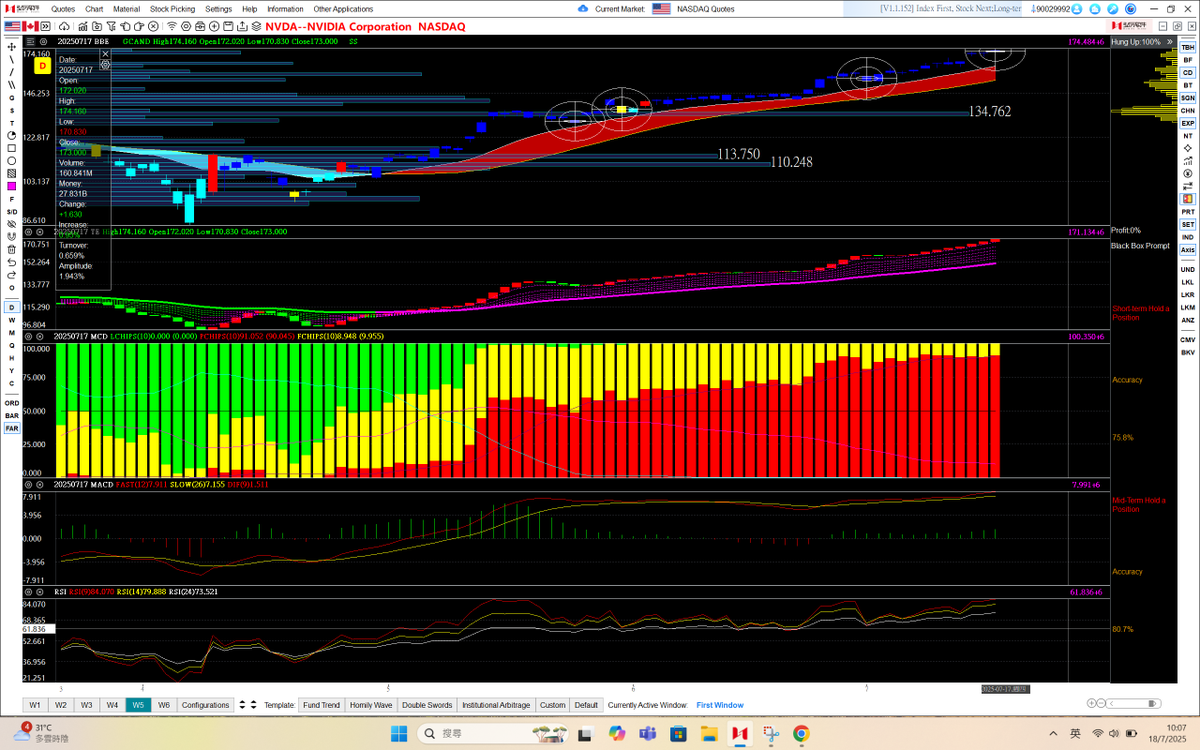Open the Quotes menu

63,9
